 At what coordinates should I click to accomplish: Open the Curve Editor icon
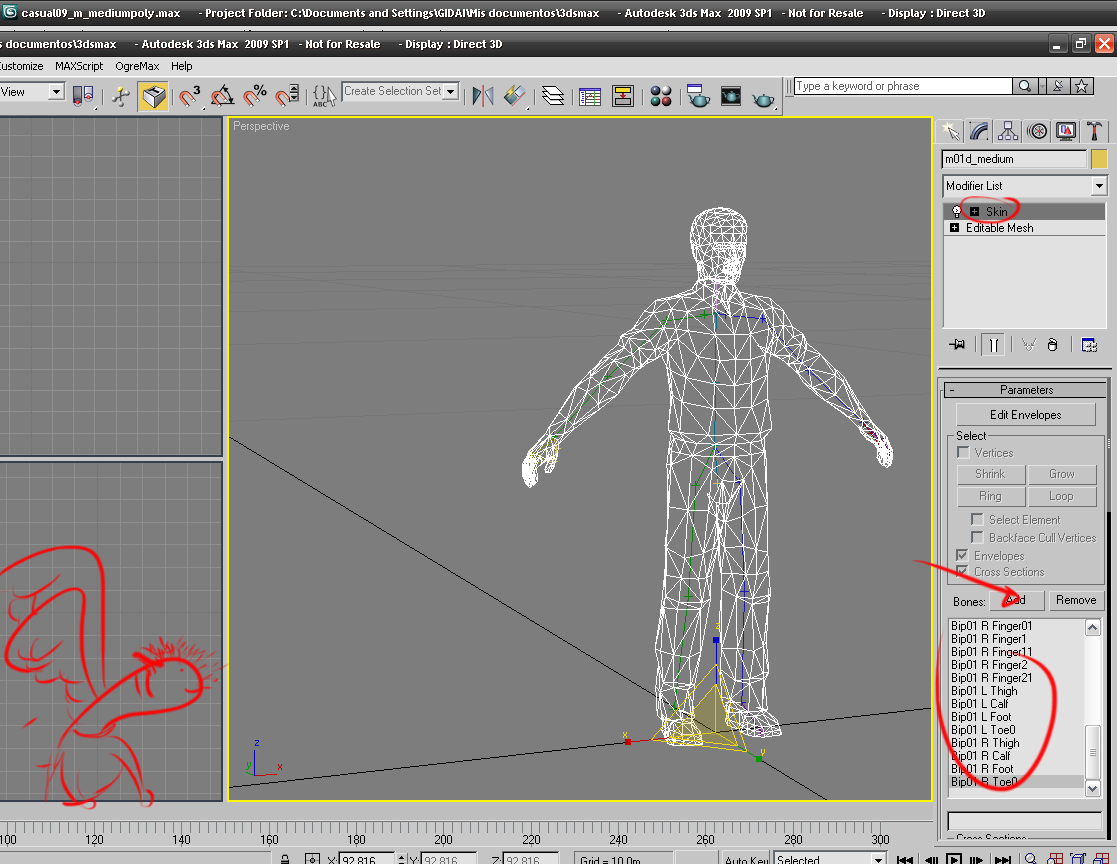point(590,96)
